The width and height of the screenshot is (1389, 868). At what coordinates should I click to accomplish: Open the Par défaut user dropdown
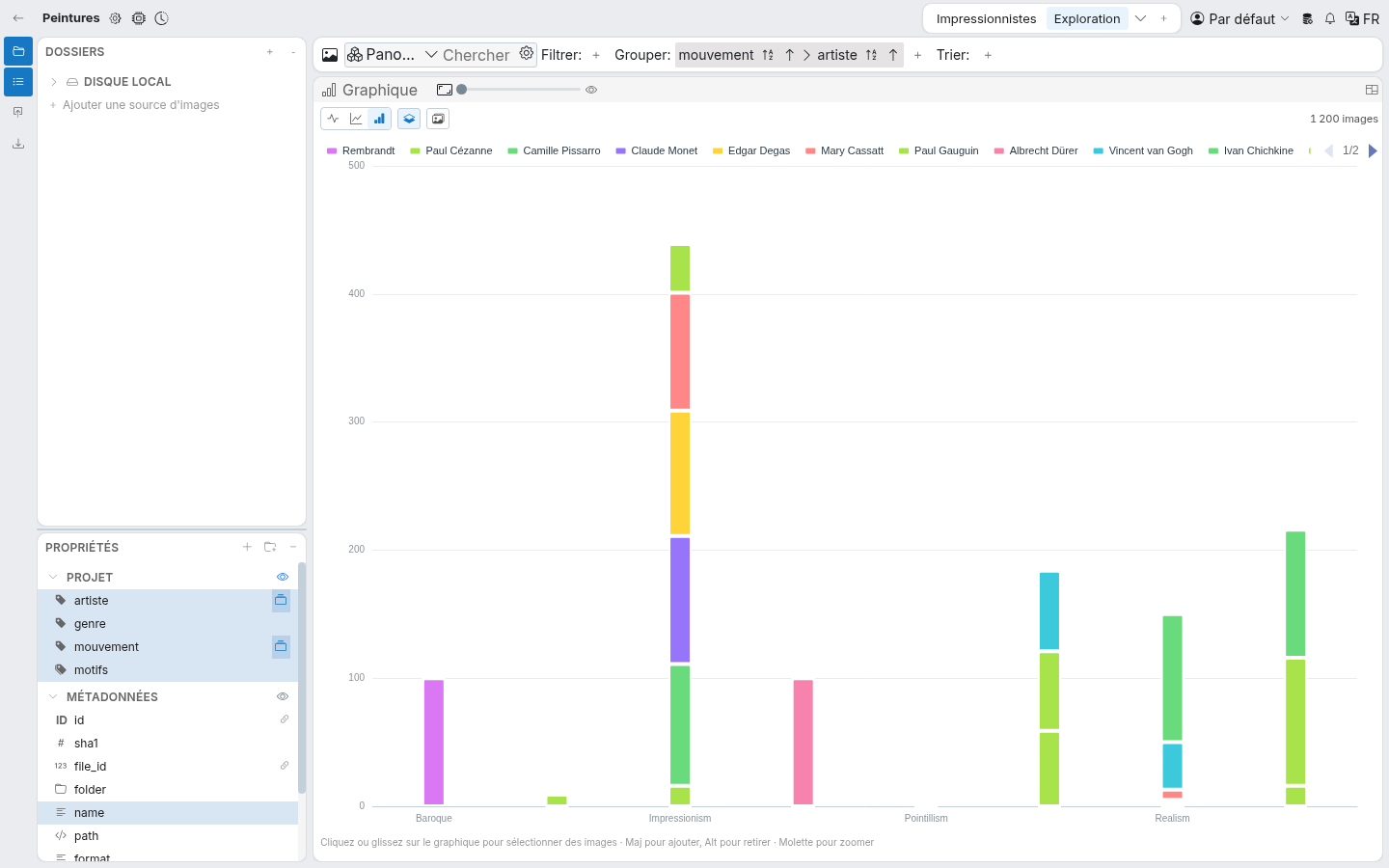(x=1239, y=18)
